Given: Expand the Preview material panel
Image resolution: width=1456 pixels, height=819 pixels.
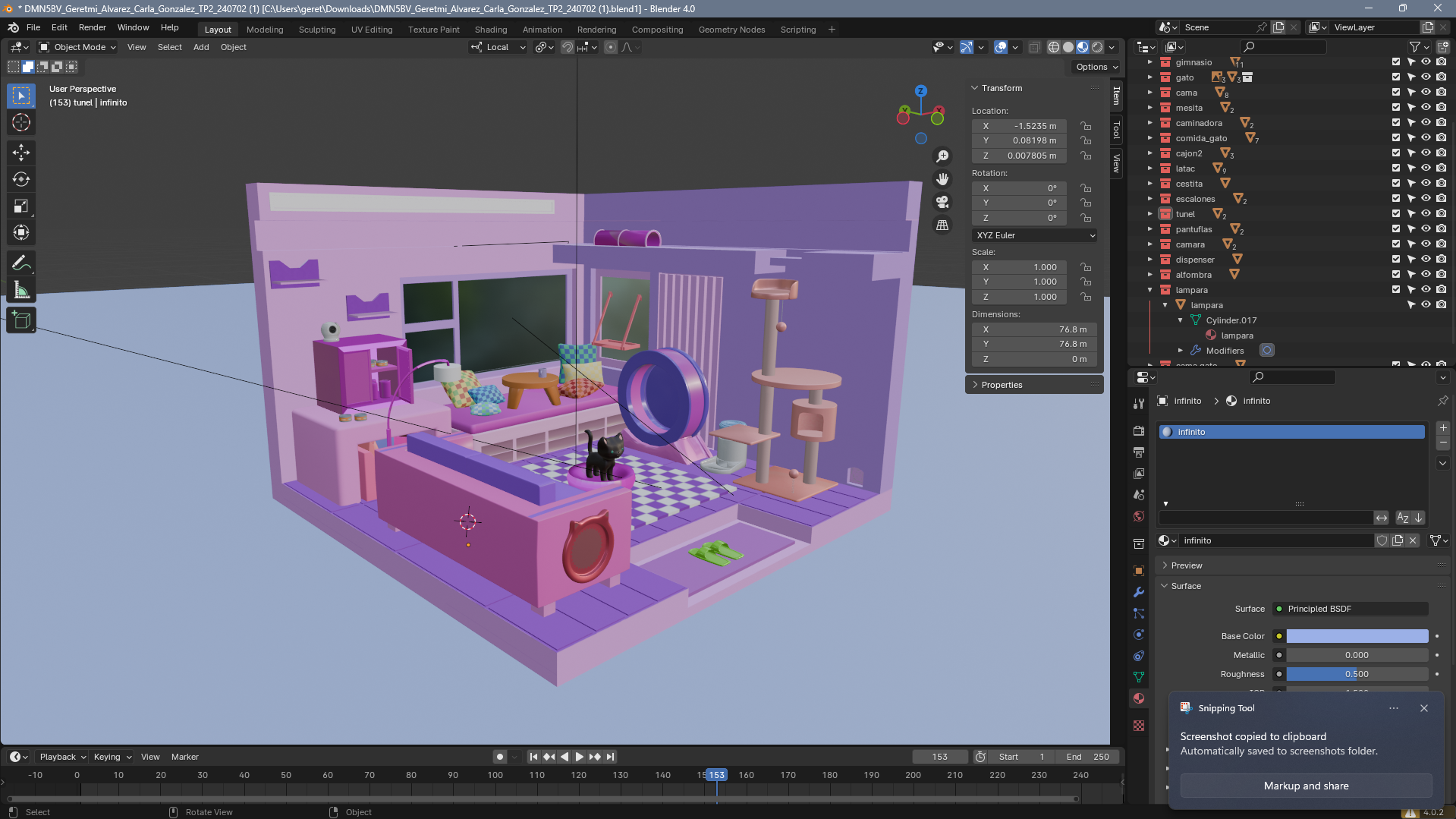Looking at the screenshot, I should [x=1165, y=565].
